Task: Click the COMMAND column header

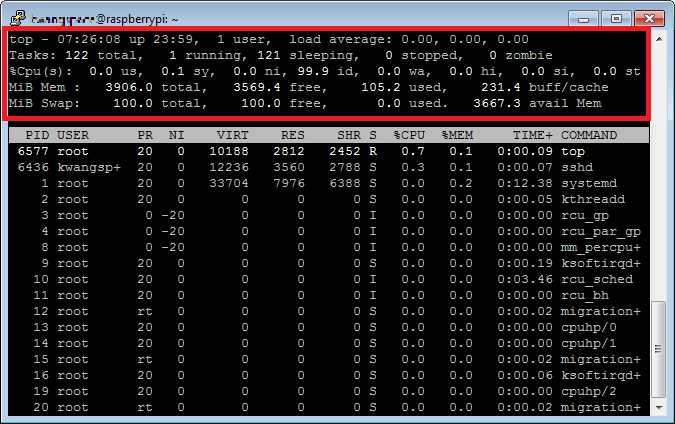Action: 589,135
